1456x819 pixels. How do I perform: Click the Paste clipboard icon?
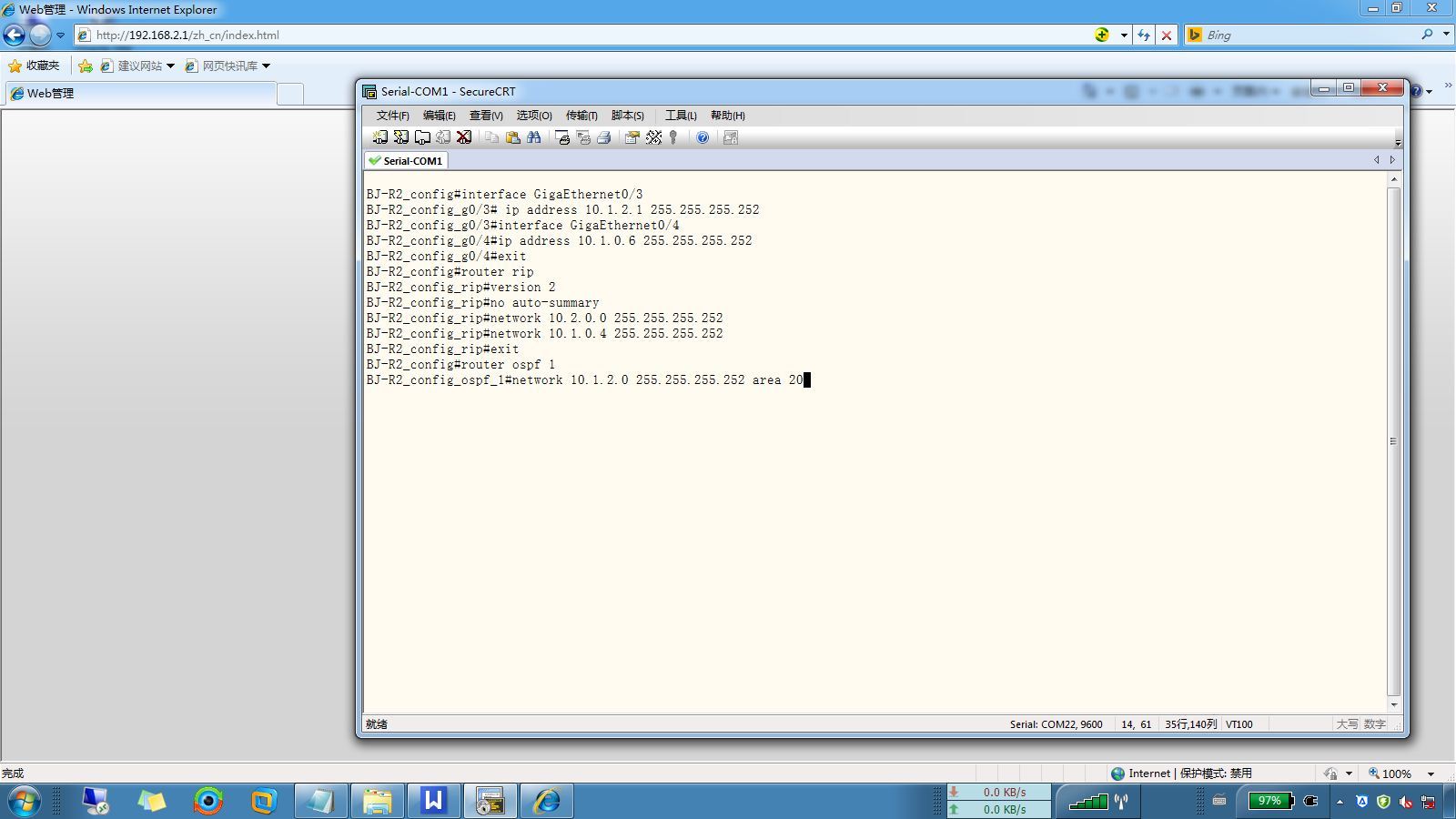(x=512, y=137)
